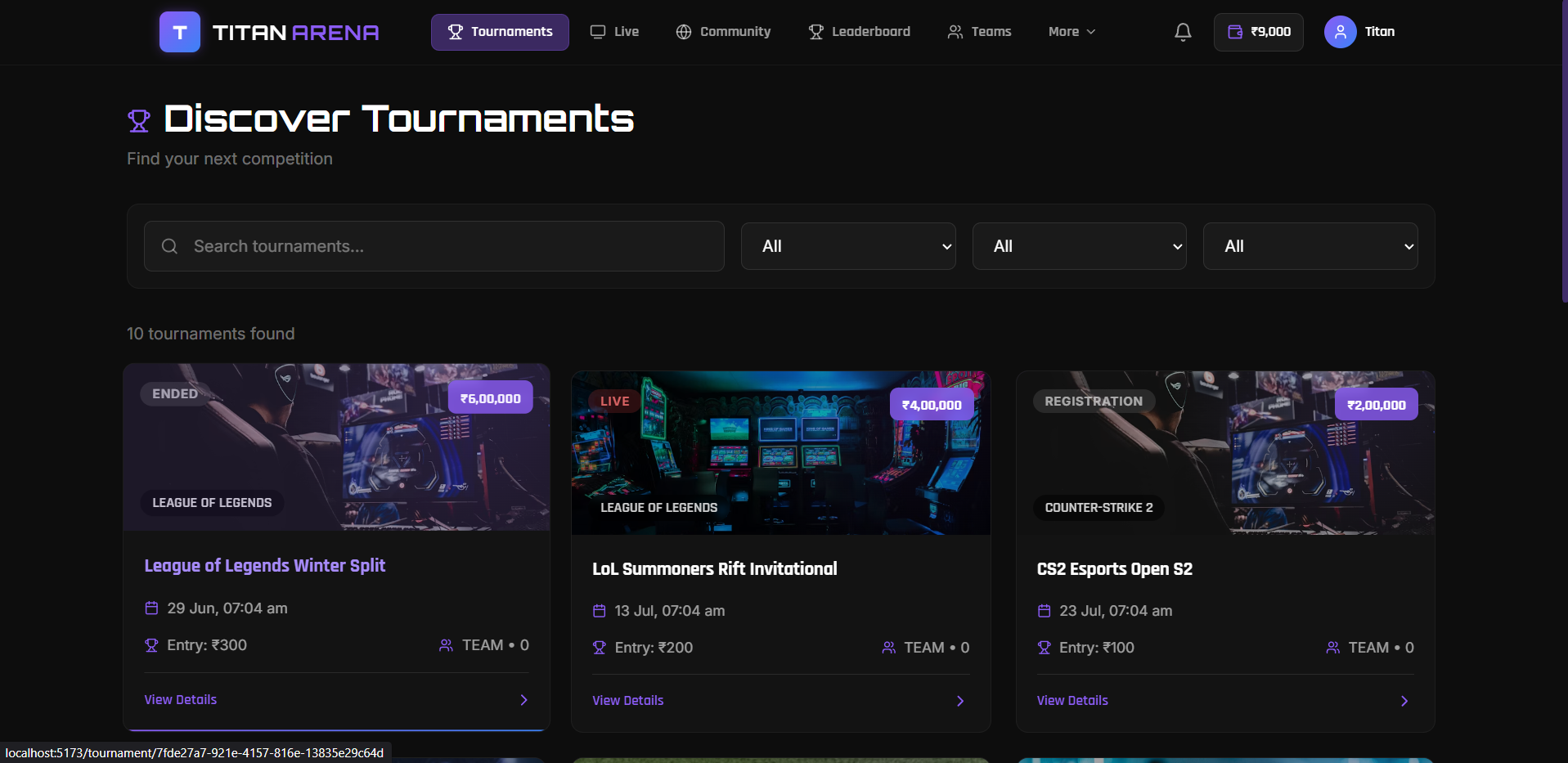Screen dimensions: 1568x763
Task: View Details for League of Legends Winter Split
Action: (181, 700)
